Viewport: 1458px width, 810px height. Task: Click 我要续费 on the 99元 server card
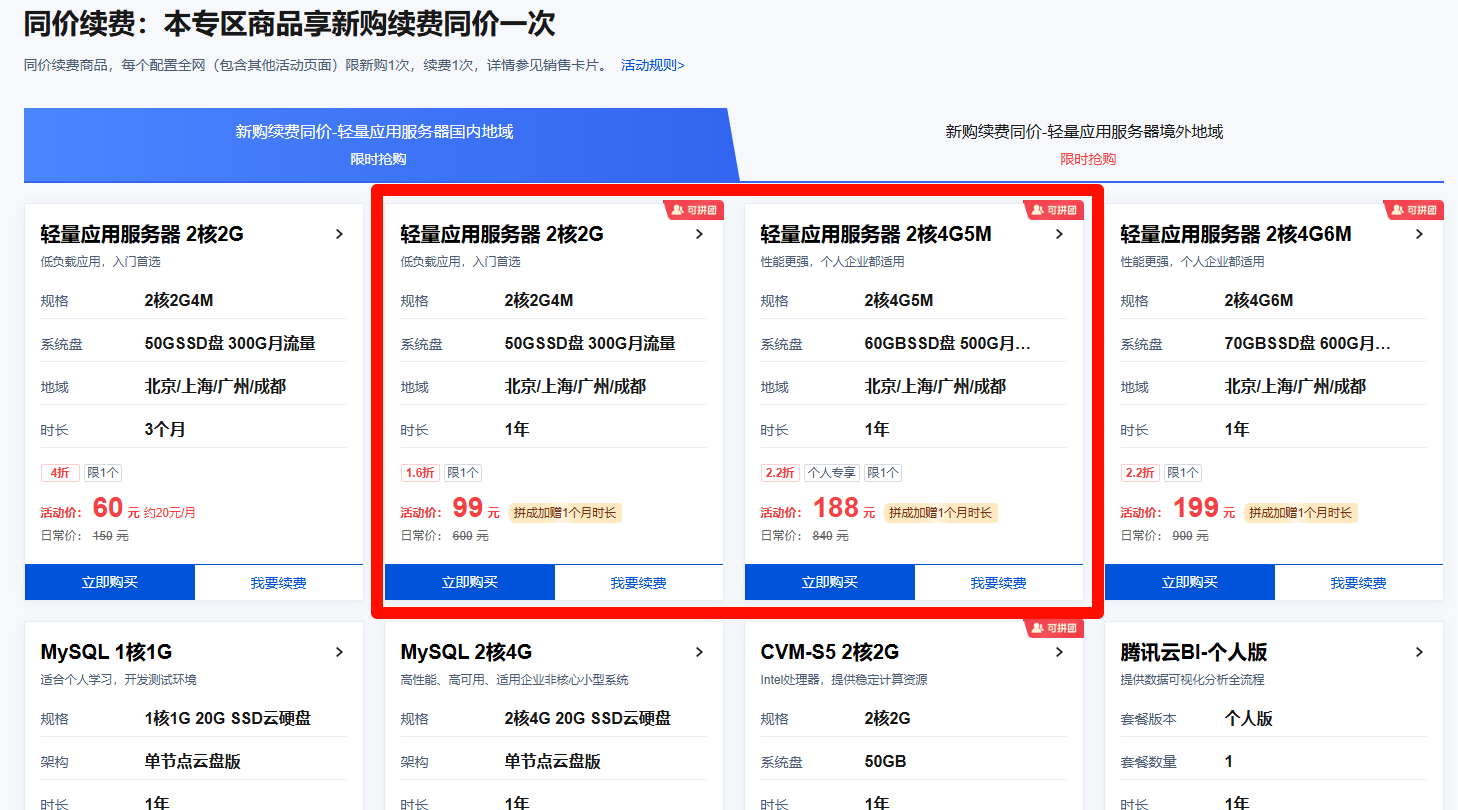pos(638,583)
